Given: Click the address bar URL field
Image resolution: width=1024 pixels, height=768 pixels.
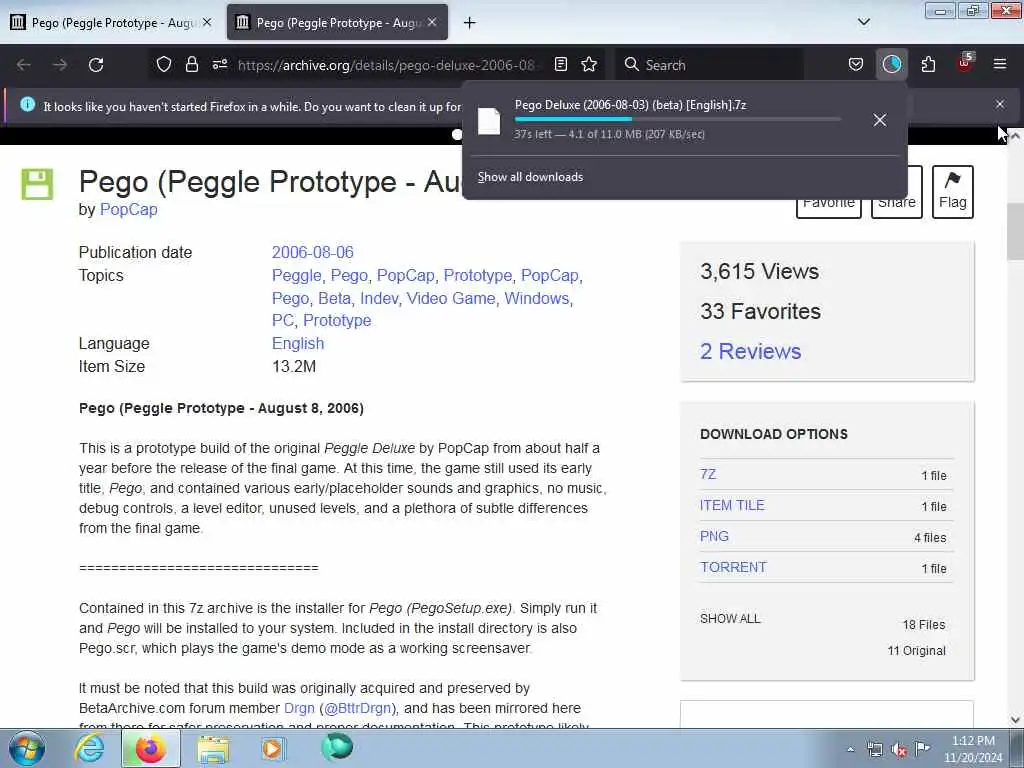Looking at the screenshot, I should pyautogui.click(x=387, y=65).
